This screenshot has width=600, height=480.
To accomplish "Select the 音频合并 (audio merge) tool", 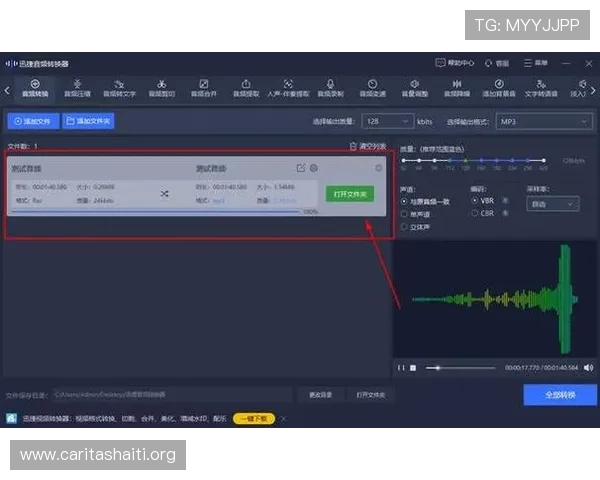I will point(203,88).
